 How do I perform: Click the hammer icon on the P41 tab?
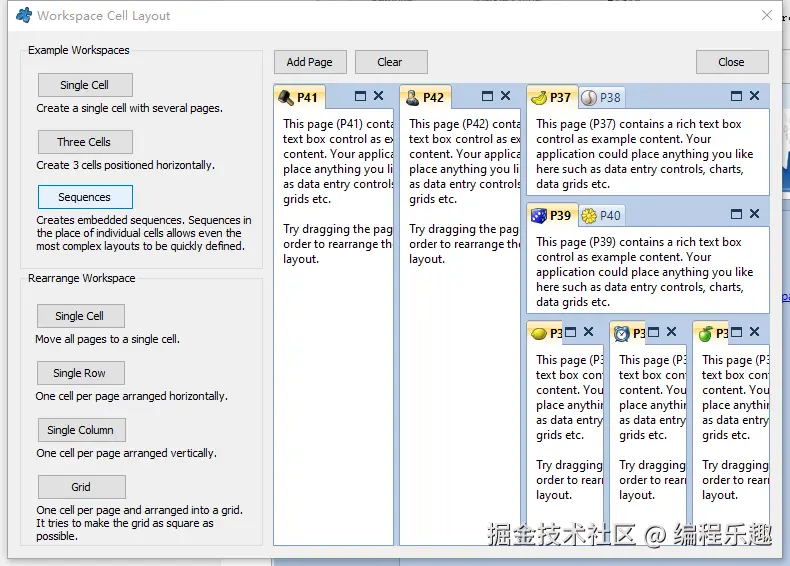[286, 97]
